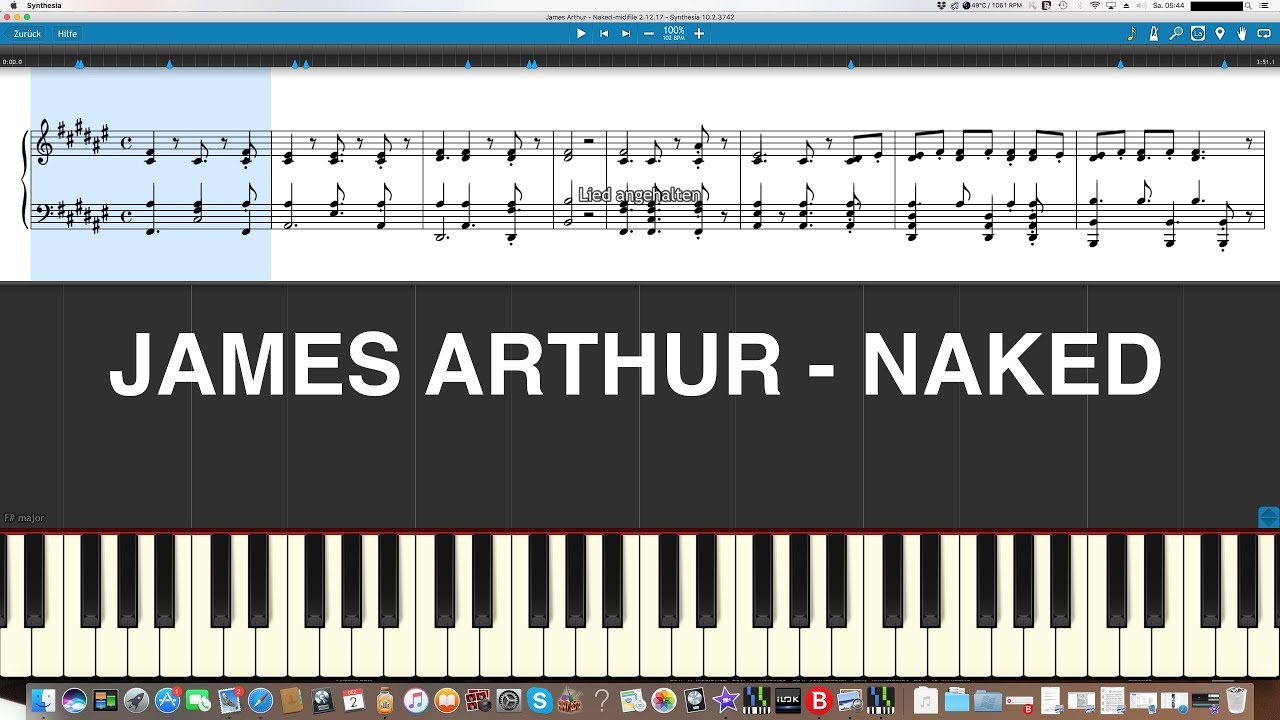
Task: Open Photos pinwheel icon in Dock
Action: [664, 701]
